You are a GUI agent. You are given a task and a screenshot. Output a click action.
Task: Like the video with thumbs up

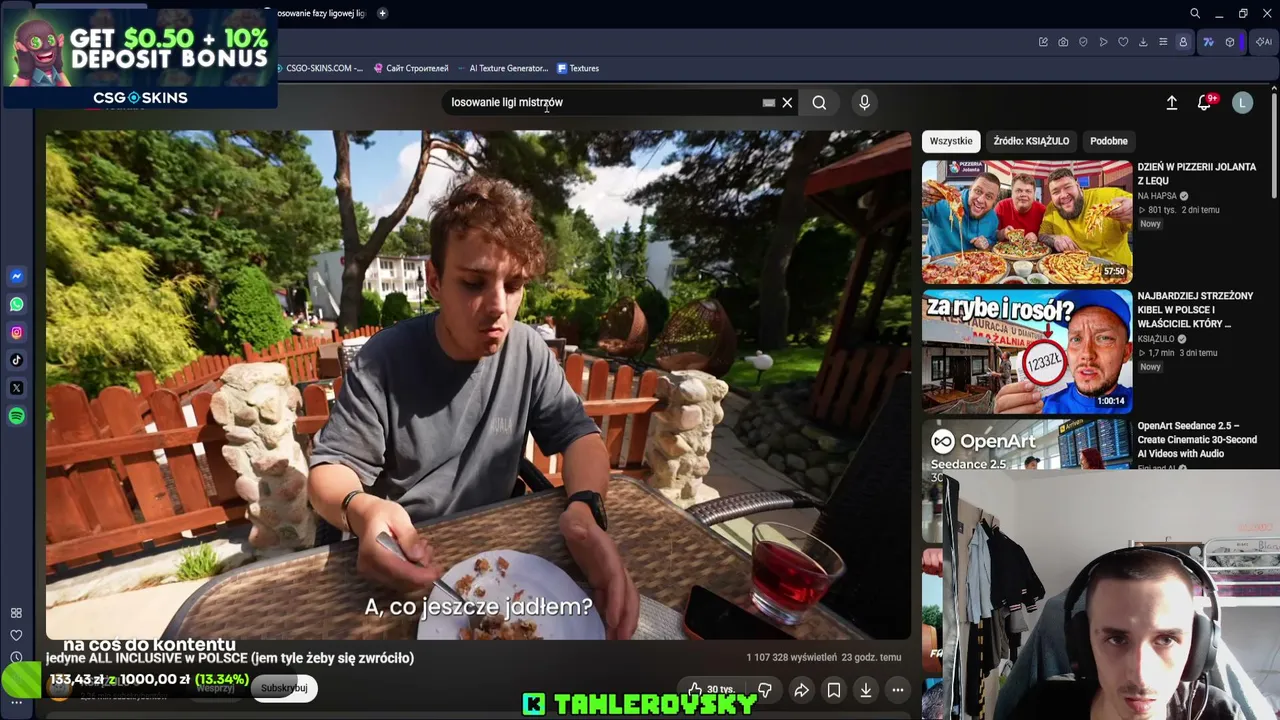pyautogui.click(x=710, y=690)
